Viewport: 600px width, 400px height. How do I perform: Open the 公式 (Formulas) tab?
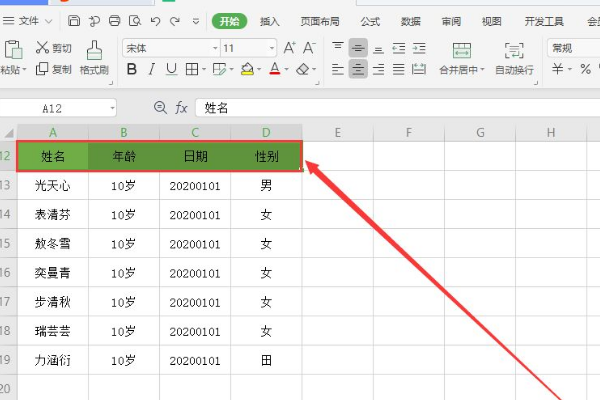(x=370, y=20)
